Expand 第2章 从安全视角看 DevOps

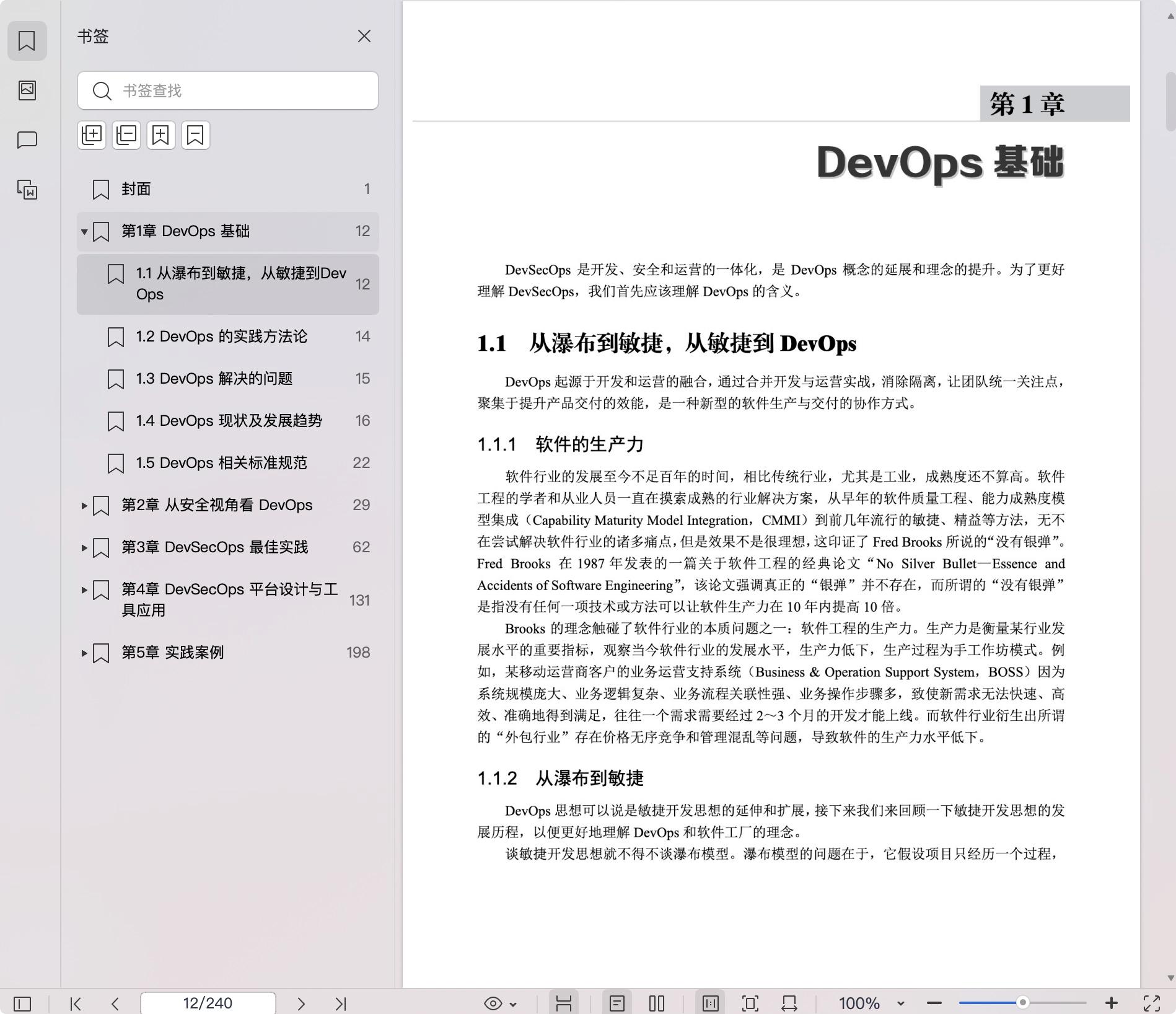point(84,506)
